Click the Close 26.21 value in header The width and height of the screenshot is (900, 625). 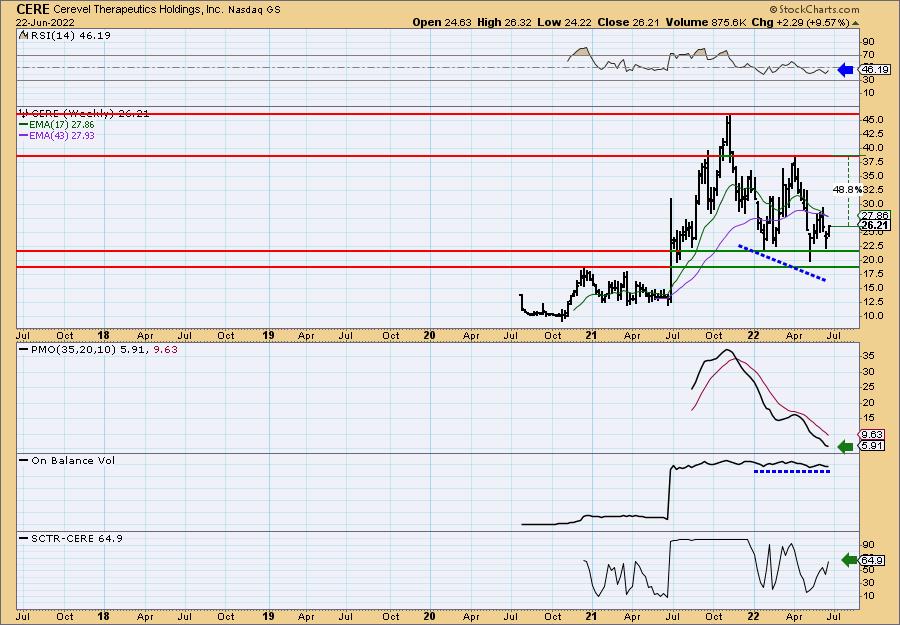point(629,22)
